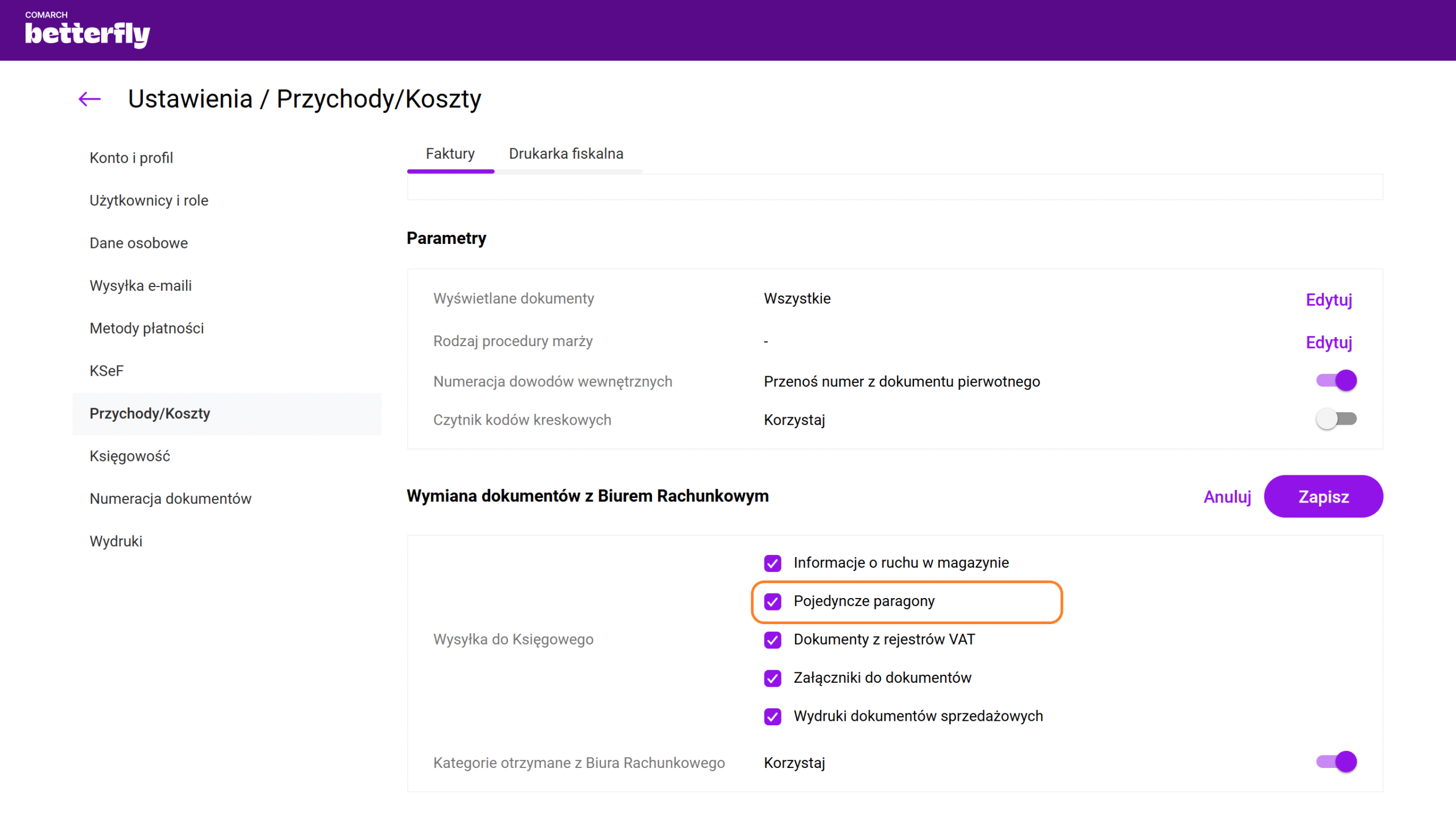This screenshot has height=818, width=1456.
Task: Uncheck the Pojedyncze paragony checkbox
Action: [x=772, y=601]
